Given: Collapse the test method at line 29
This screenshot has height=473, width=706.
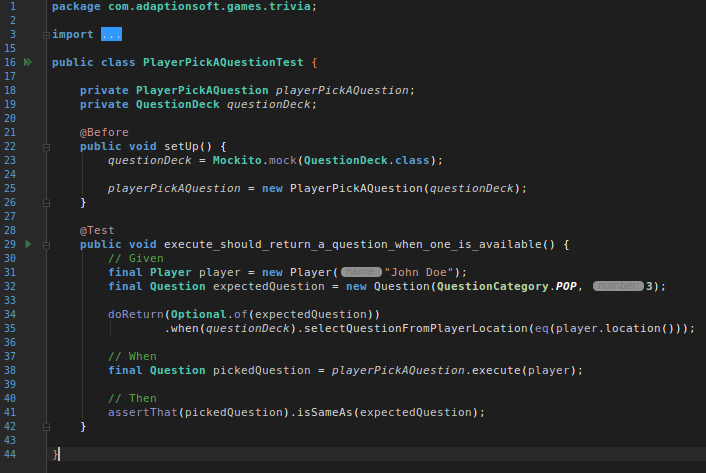Looking at the screenshot, I should pyautogui.click(x=46, y=245).
